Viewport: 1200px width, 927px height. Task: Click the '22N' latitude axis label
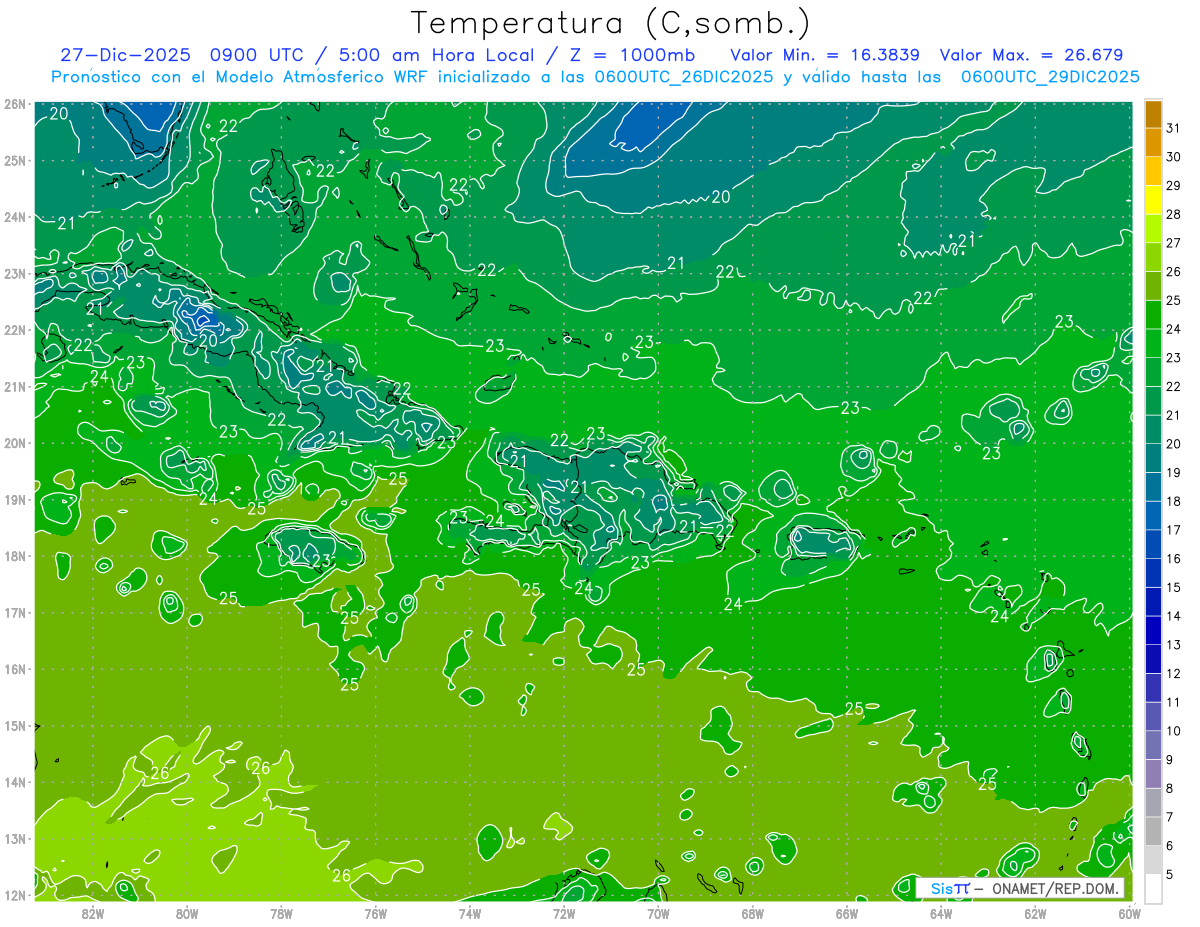(x=15, y=329)
